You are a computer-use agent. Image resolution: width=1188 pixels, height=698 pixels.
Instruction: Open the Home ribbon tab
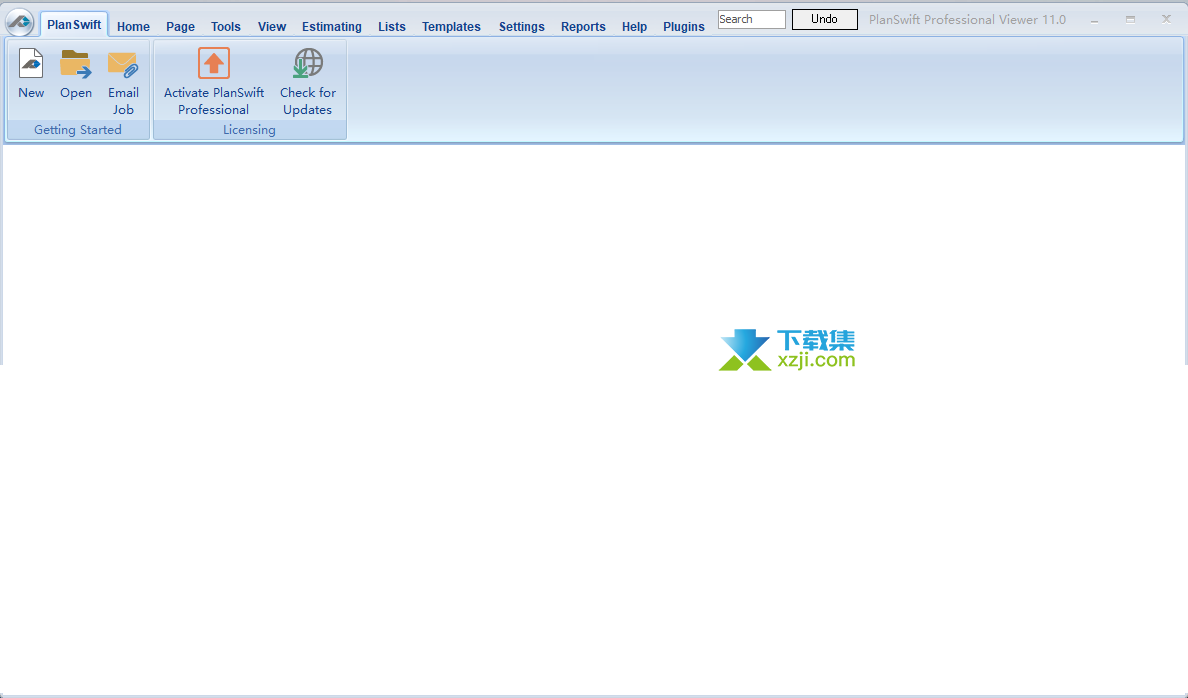pos(133,27)
